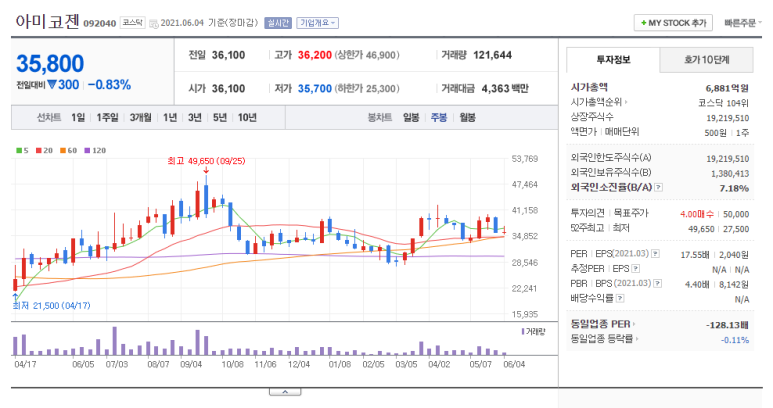Viewport: 773px width, 408px height.
Task: Select the 5년 line chart period
Action: 220,117
